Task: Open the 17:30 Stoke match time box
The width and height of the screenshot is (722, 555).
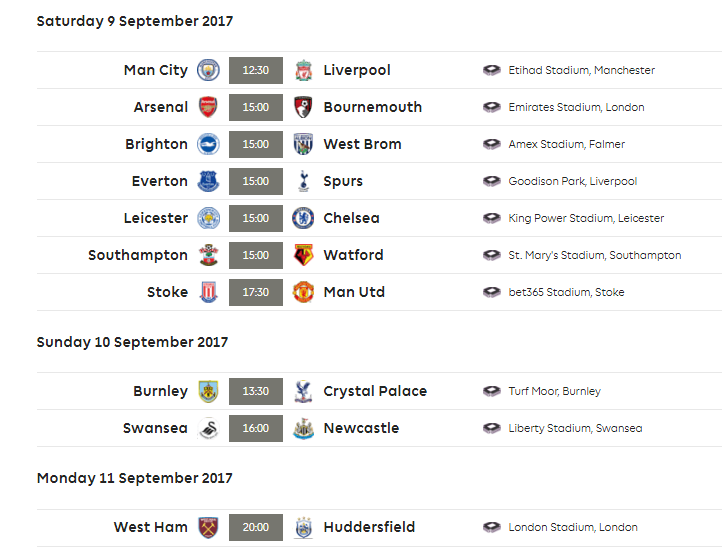Action: [256, 292]
